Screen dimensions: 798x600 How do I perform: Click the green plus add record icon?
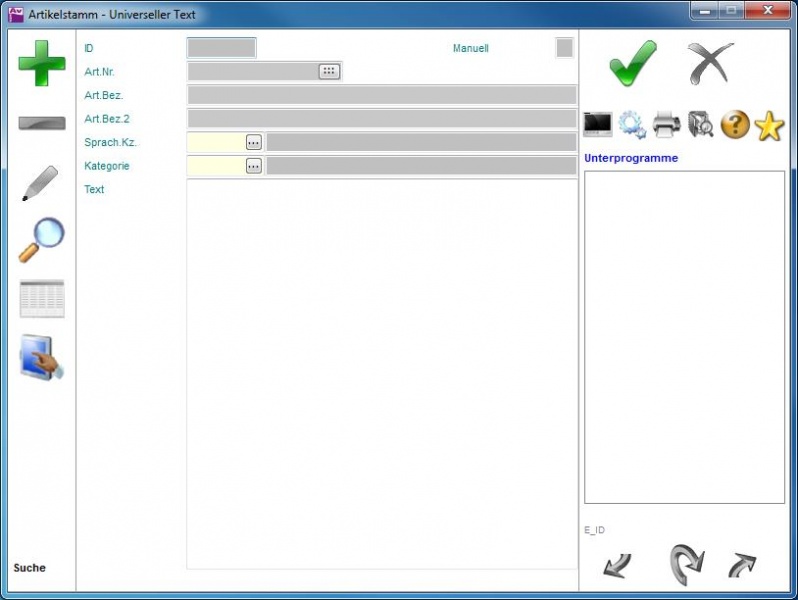[x=41, y=63]
